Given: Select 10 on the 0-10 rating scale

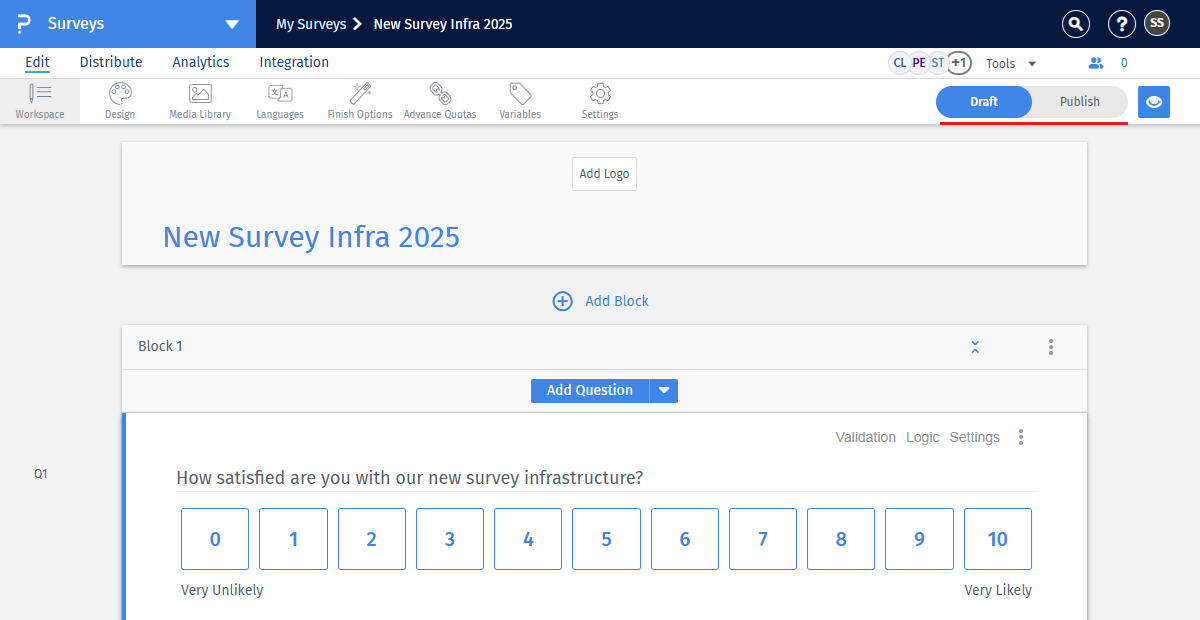Looking at the screenshot, I should pyautogui.click(x=997, y=538).
